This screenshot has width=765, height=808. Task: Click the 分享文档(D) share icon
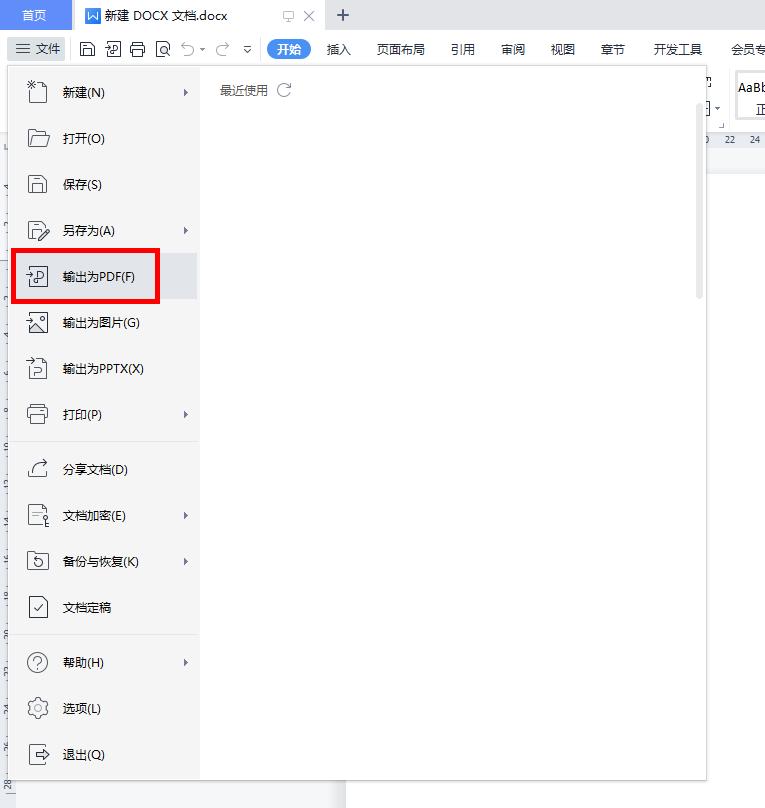point(38,469)
